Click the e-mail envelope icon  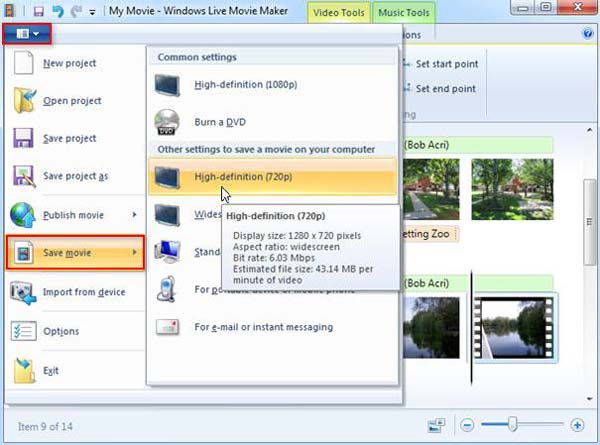(x=167, y=327)
